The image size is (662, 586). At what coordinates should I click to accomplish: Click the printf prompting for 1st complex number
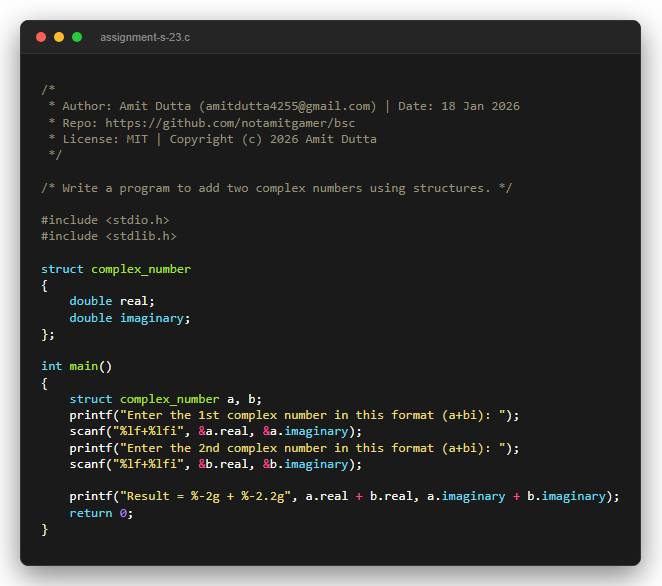coord(294,415)
